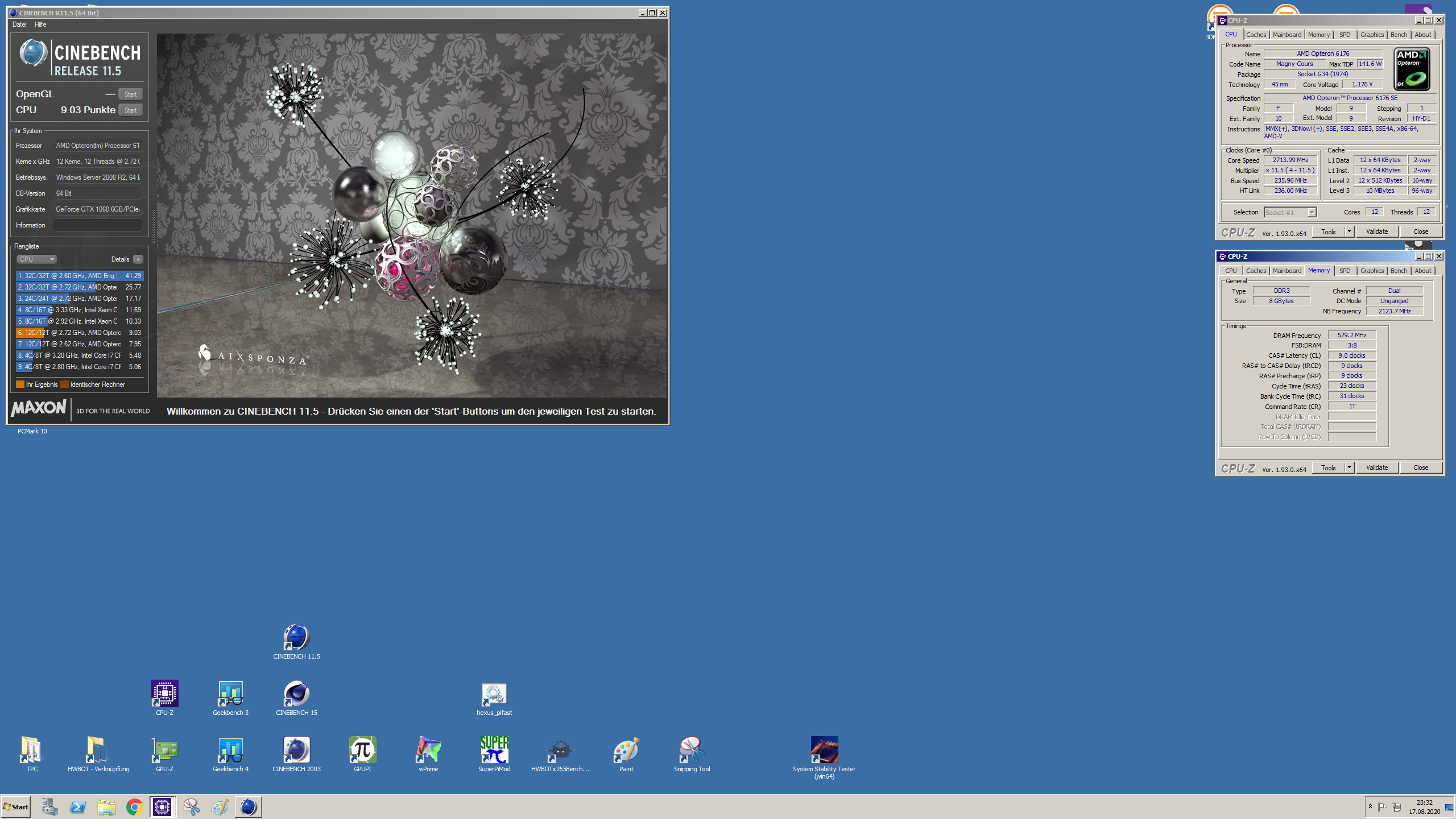Click the Server Manager taskbar icon
This screenshot has height=819, width=1456.
(x=49, y=806)
